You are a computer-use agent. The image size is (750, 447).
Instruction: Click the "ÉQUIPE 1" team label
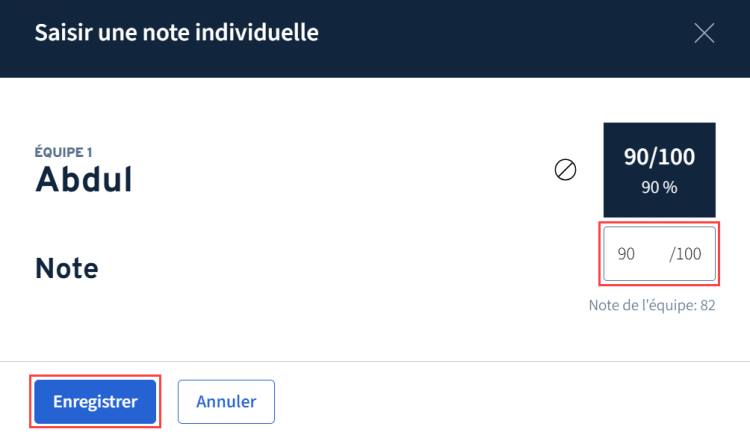64,152
